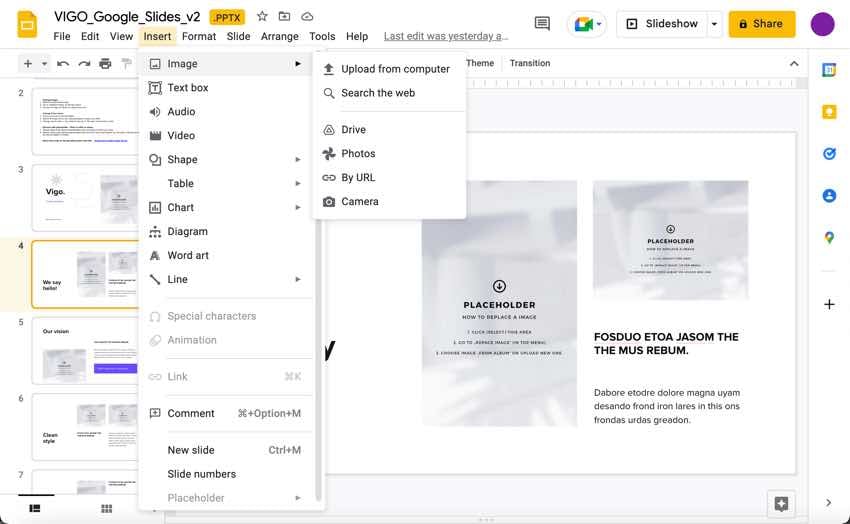
Task: Star the presentation with the star icon
Action: tap(262, 17)
